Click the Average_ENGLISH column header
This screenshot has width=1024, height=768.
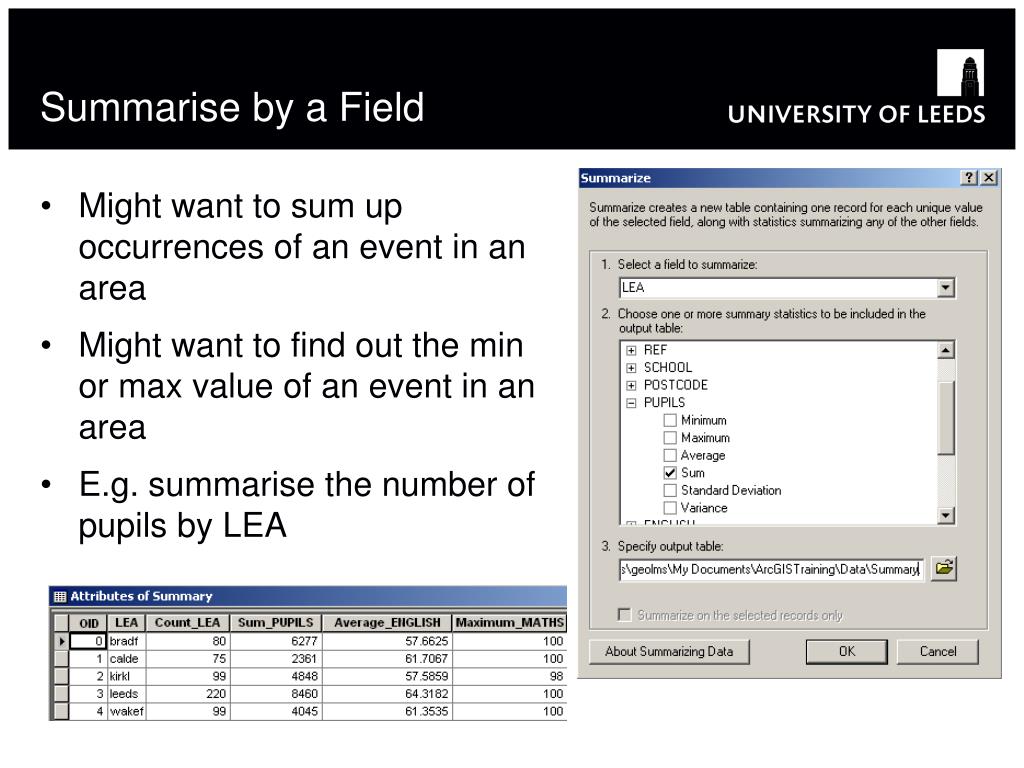click(387, 623)
